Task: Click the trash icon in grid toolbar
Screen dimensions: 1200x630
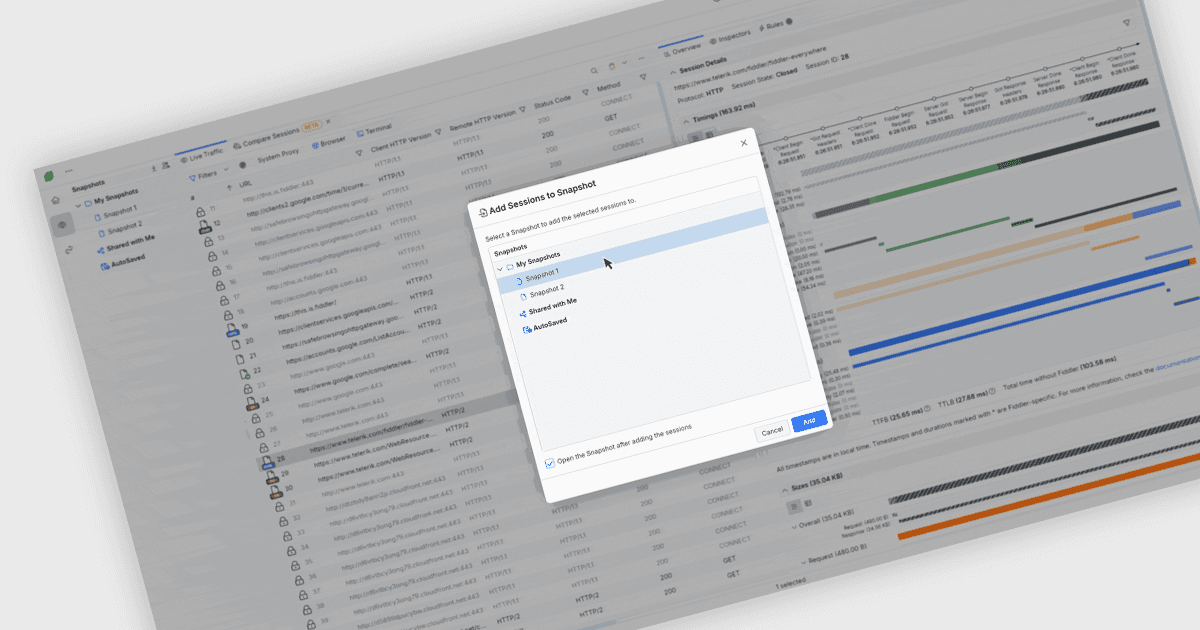Action: [x=612, y=66]
